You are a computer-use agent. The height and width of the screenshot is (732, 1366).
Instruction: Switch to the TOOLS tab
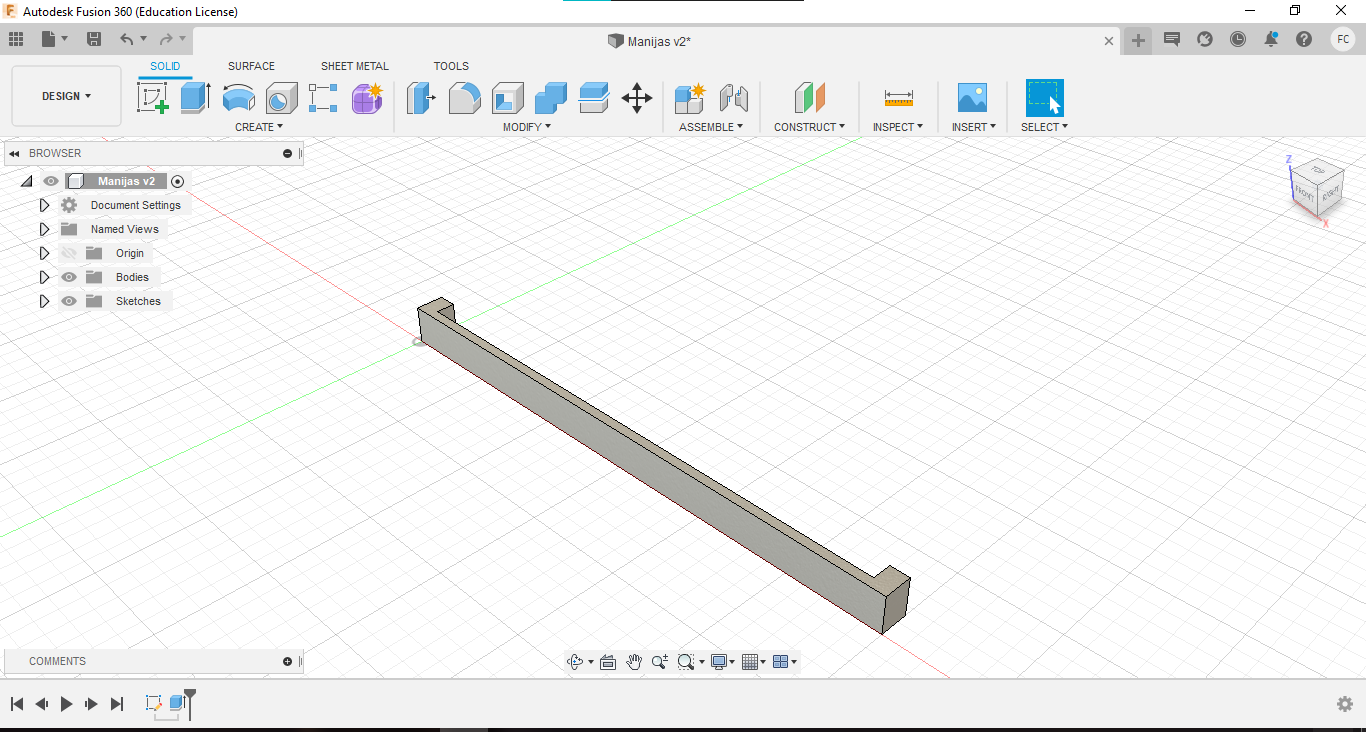tap(451, 66)
